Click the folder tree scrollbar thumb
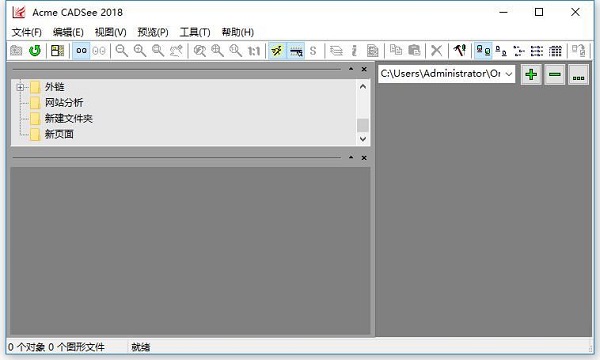The height and width of the screenshot is (360, 600). click(363, 125)
